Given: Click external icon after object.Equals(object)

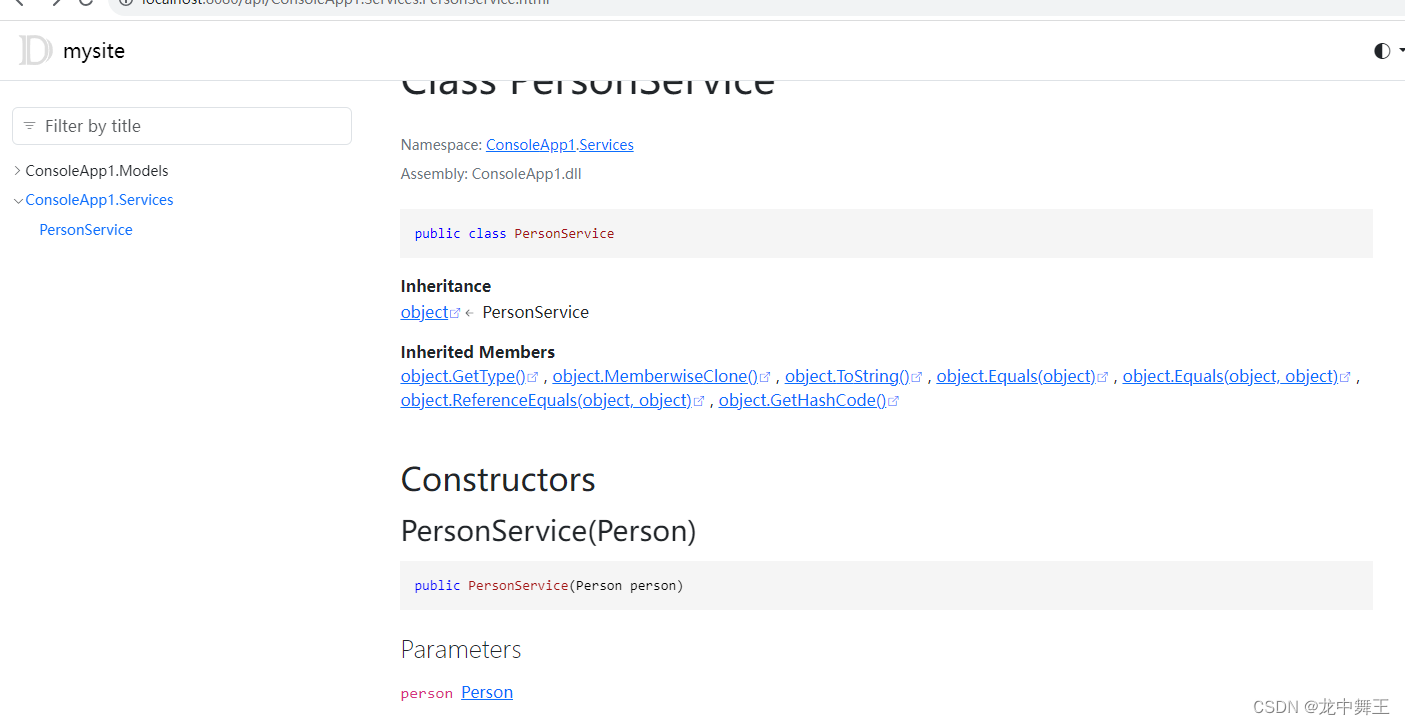Looking at the screenshot, I should click(1103, 377).
